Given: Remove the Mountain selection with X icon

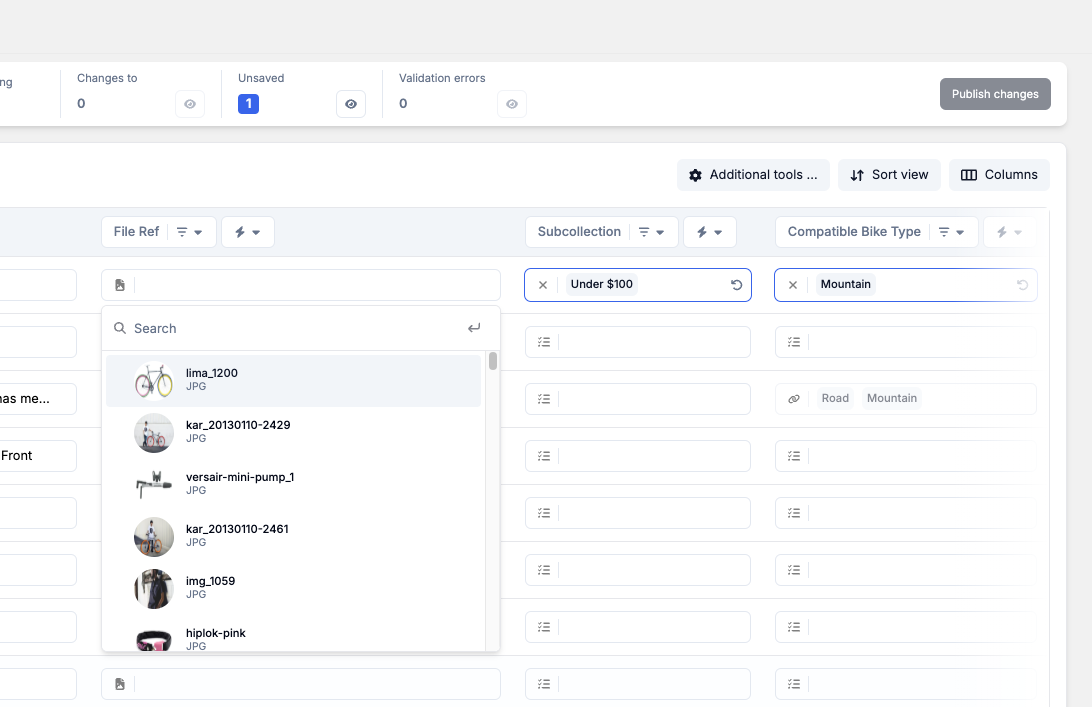Looking at the screenshot, I should pyautogui.click(x=793, y=285).
